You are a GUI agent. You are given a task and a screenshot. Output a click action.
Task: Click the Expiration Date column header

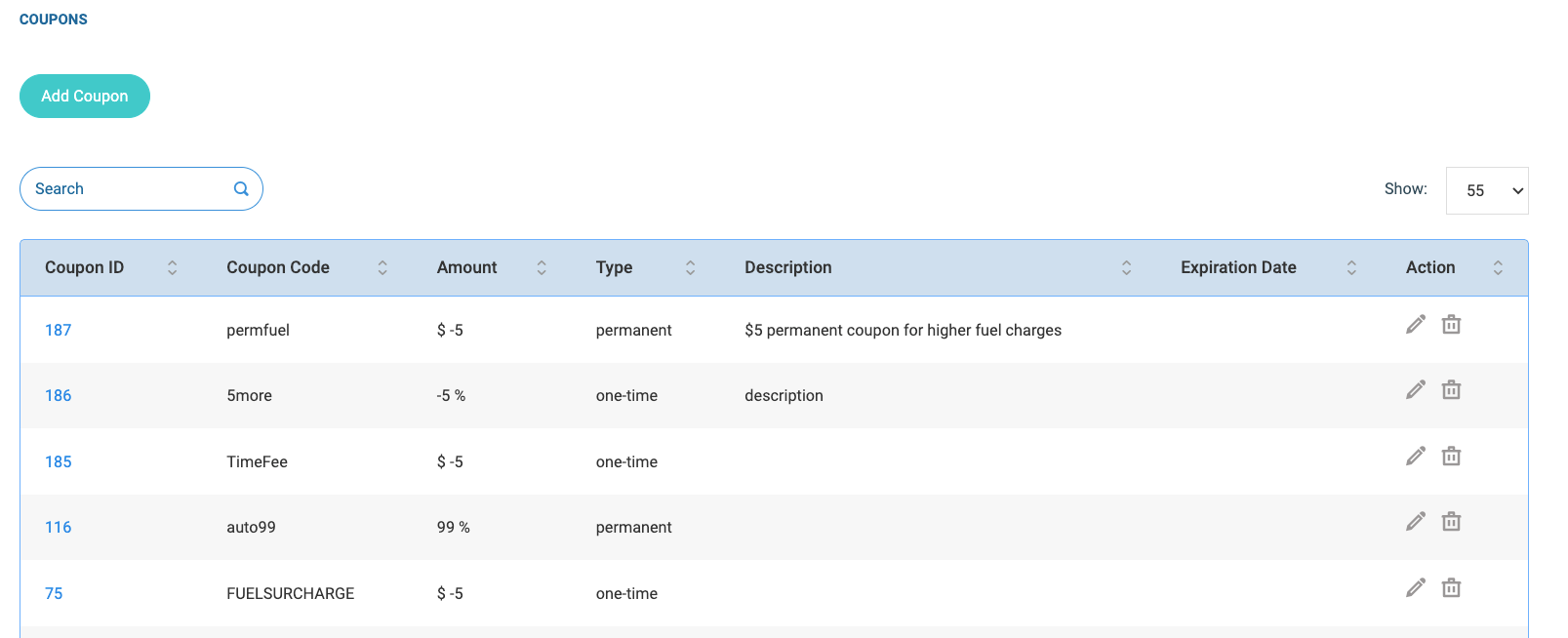tap(1239, 267)
